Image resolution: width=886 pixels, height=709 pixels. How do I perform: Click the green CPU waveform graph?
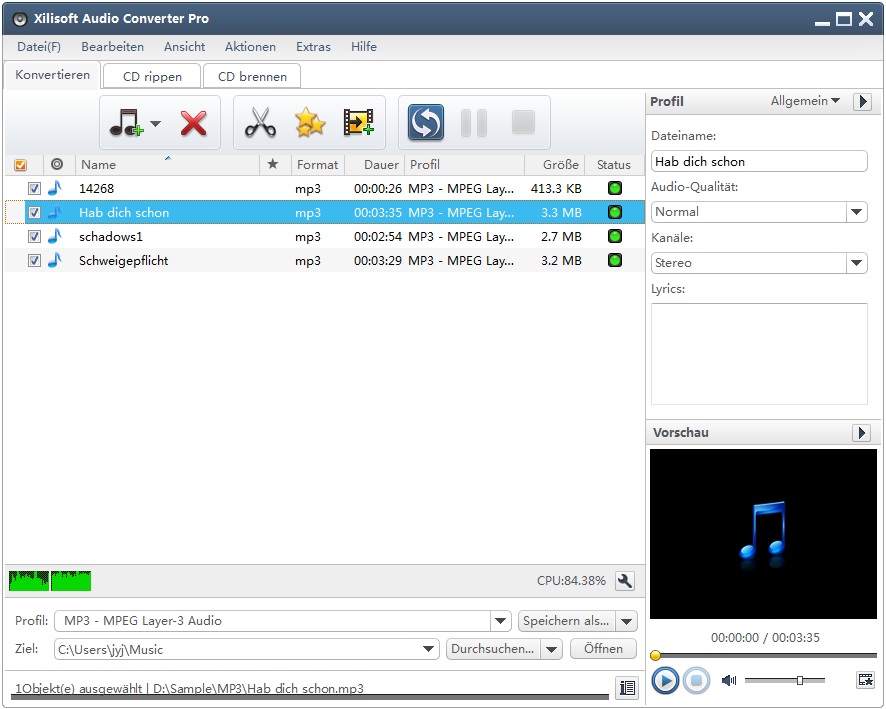pos(50,581)
